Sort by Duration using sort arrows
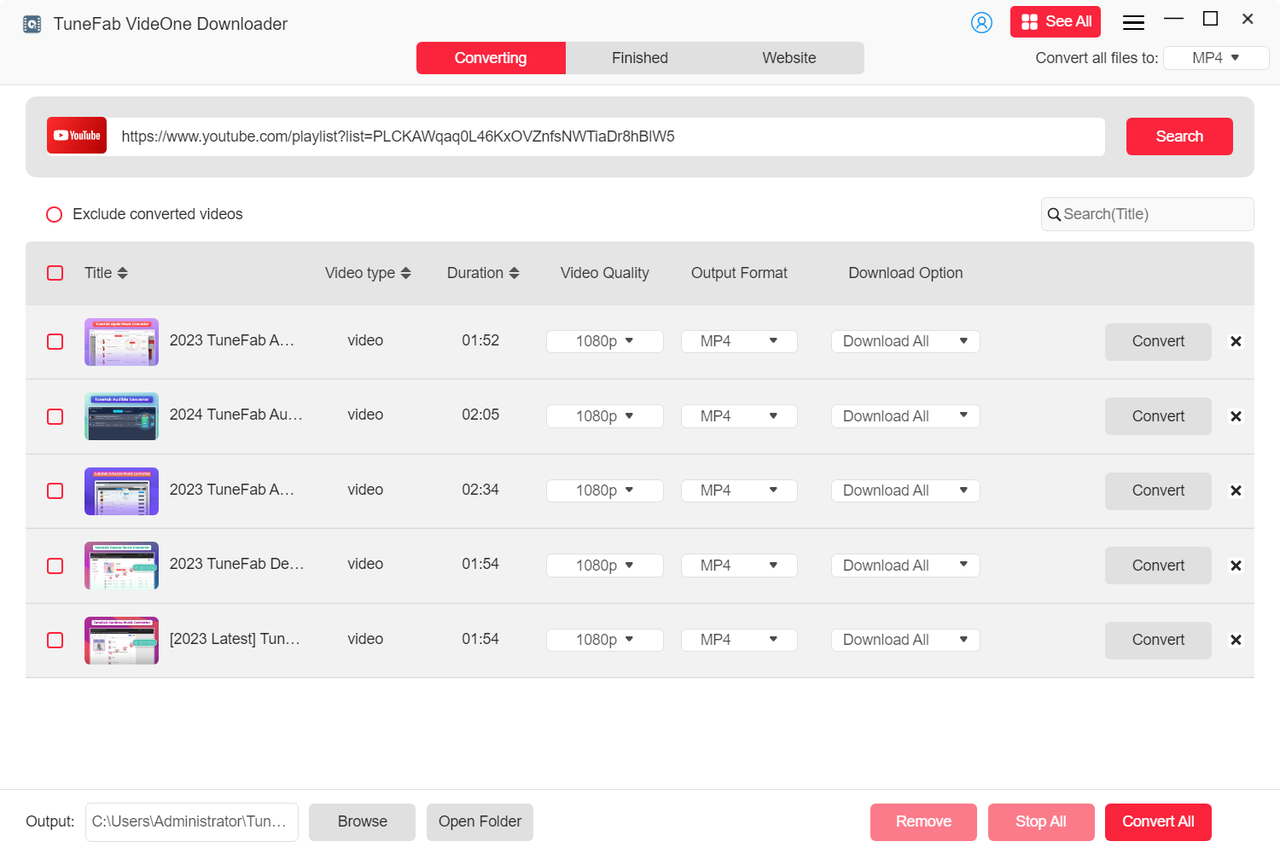 514,273
